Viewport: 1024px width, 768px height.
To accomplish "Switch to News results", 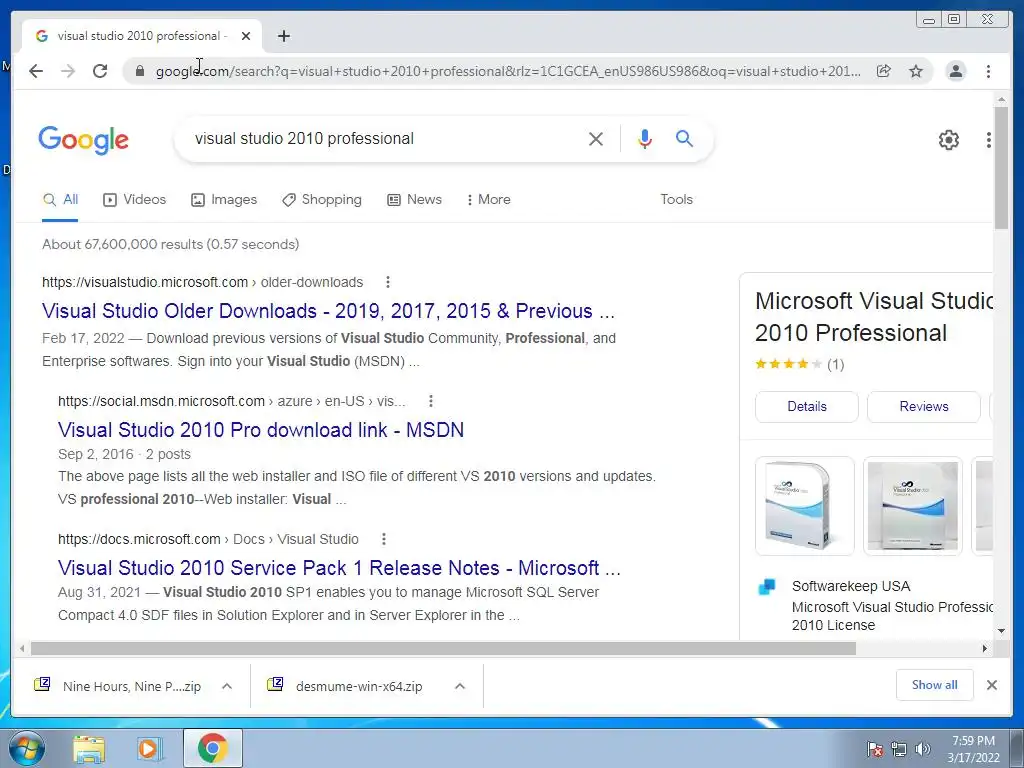I will tap(414, 200).
